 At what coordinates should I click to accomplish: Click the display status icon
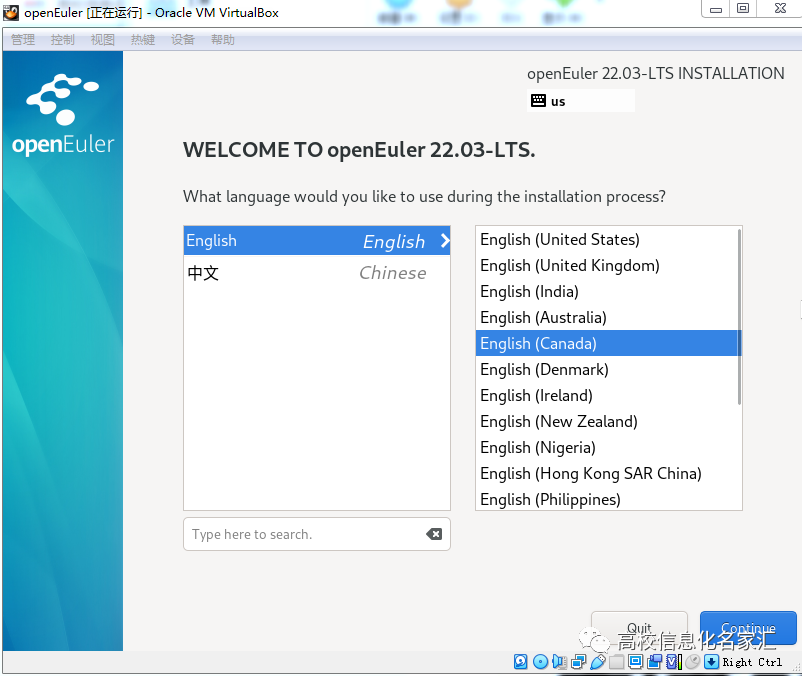tap(634, 661)
